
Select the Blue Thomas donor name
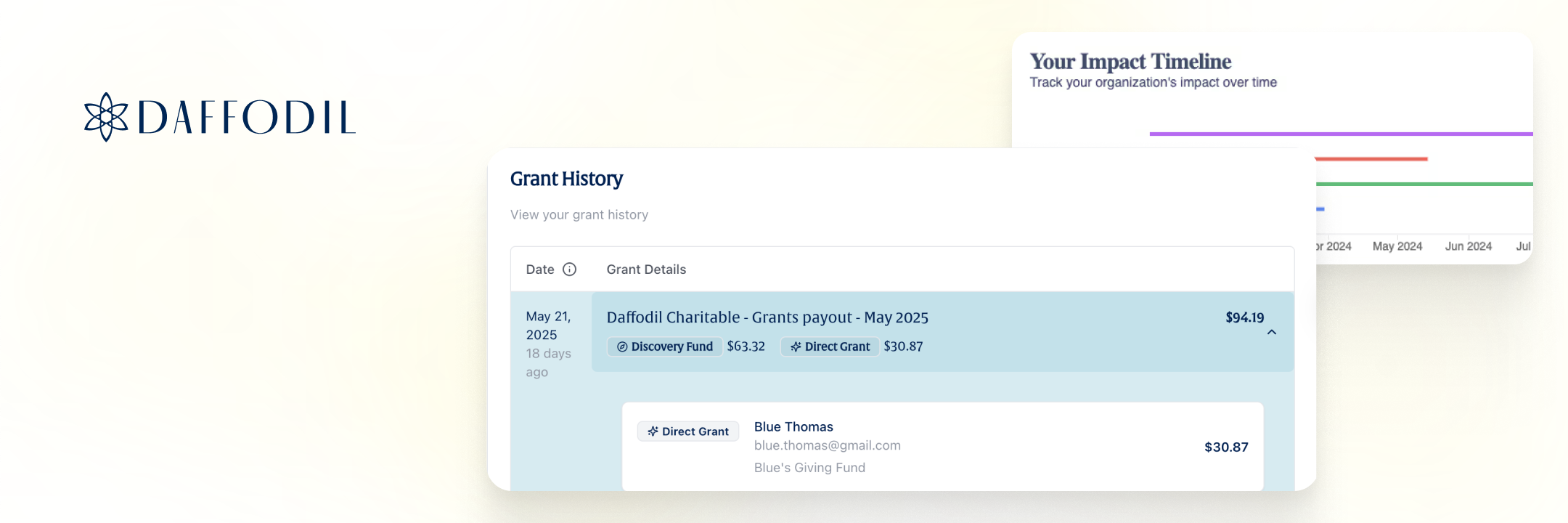tap(793, 427)
